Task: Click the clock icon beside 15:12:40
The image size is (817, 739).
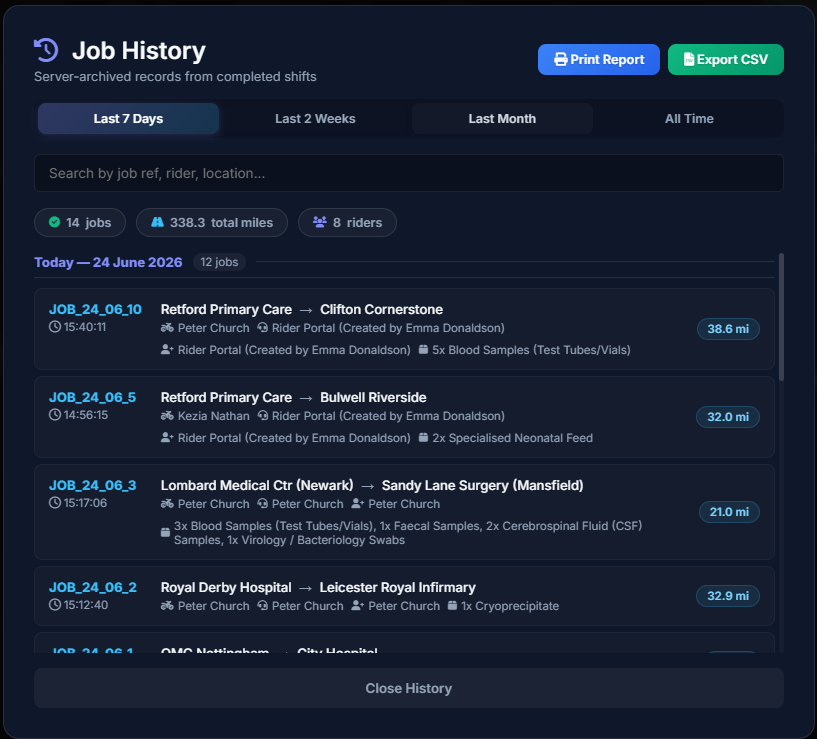Action: (55, 605)
